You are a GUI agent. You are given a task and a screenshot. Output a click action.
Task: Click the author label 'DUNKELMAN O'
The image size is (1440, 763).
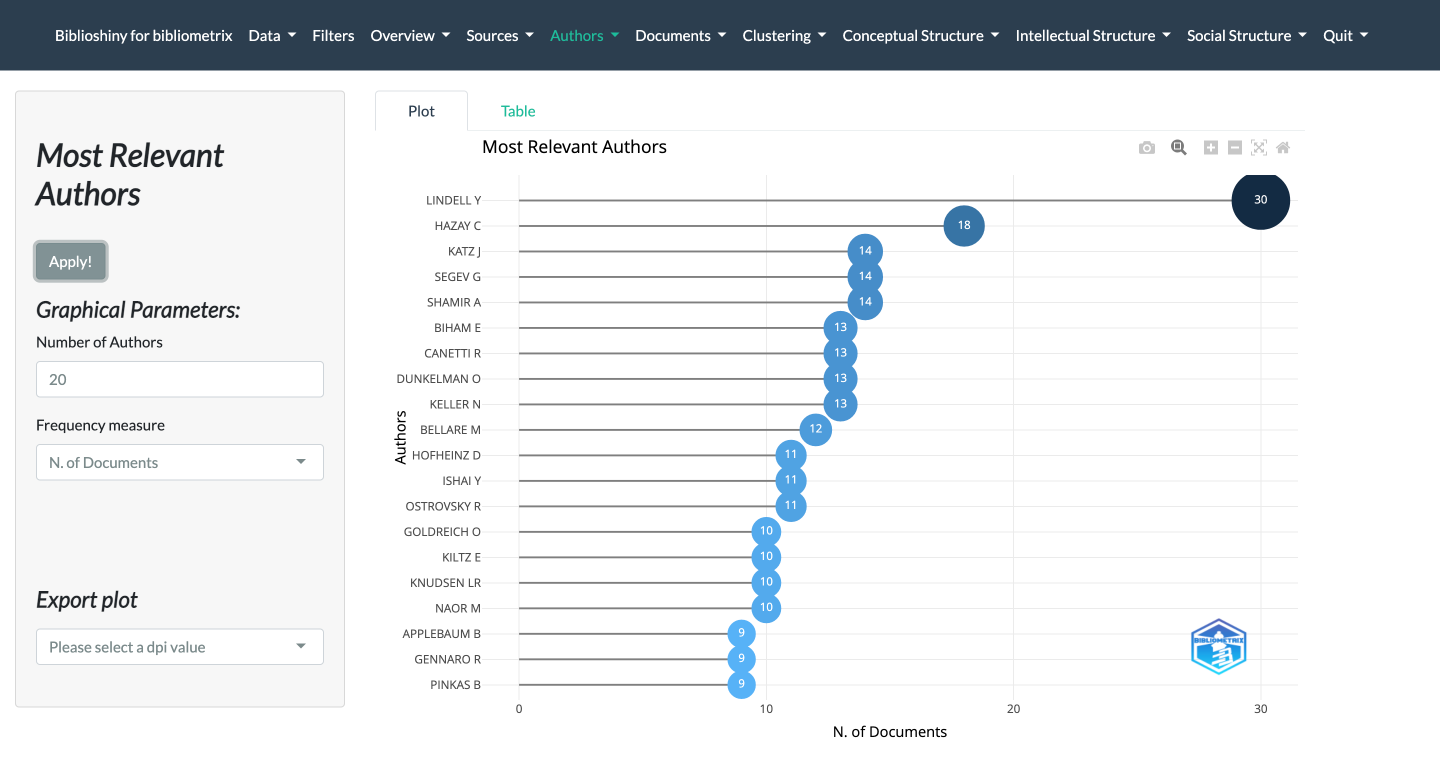(440, 379)
